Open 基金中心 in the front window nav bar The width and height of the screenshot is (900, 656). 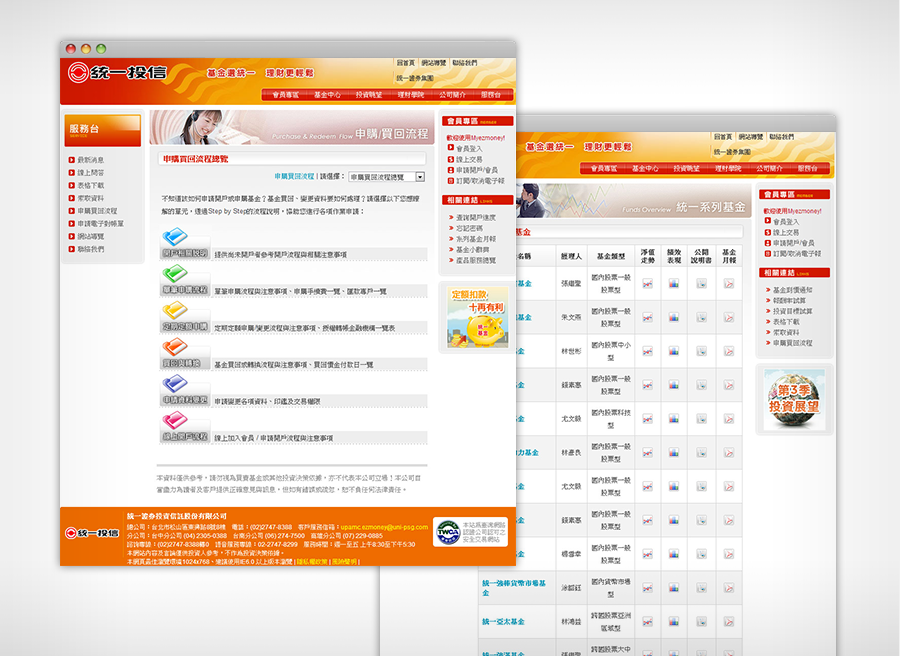[x=327, y=95]
